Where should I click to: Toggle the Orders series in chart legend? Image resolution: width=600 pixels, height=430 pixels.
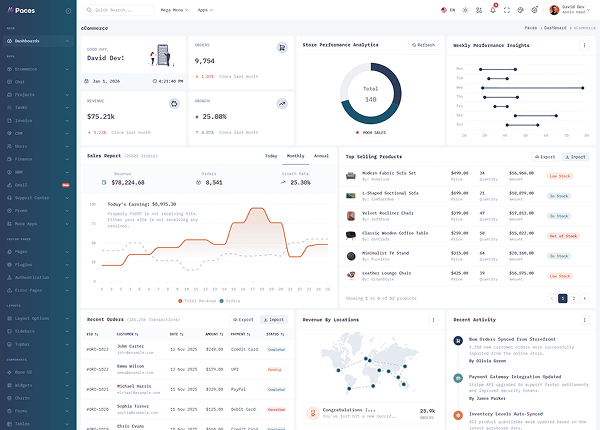pyautogui.click(x=229, y=300)
